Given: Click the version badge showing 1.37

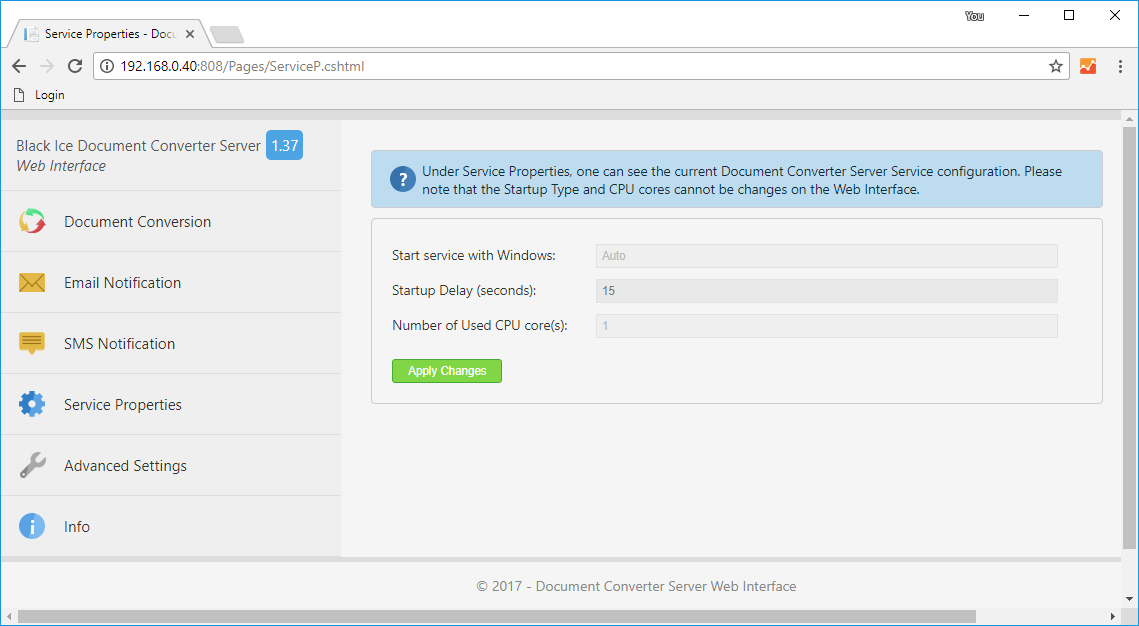Looking at the screenshot, I should tap(283, 145).
